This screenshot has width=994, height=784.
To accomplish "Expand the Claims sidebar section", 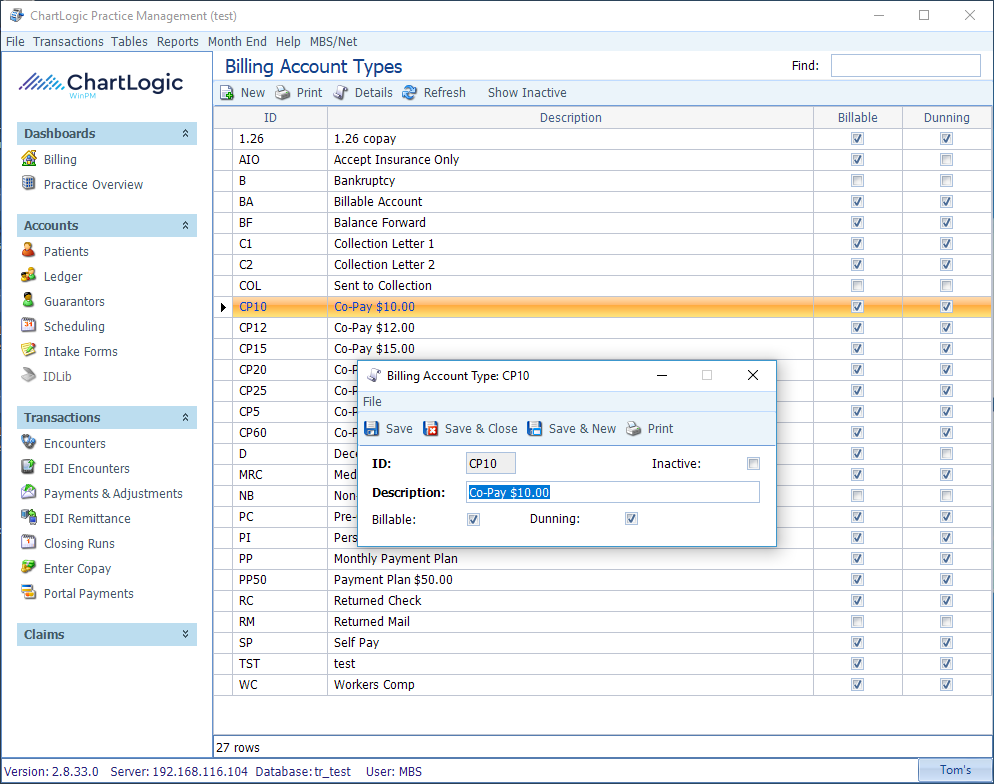I will click(185, 634).
